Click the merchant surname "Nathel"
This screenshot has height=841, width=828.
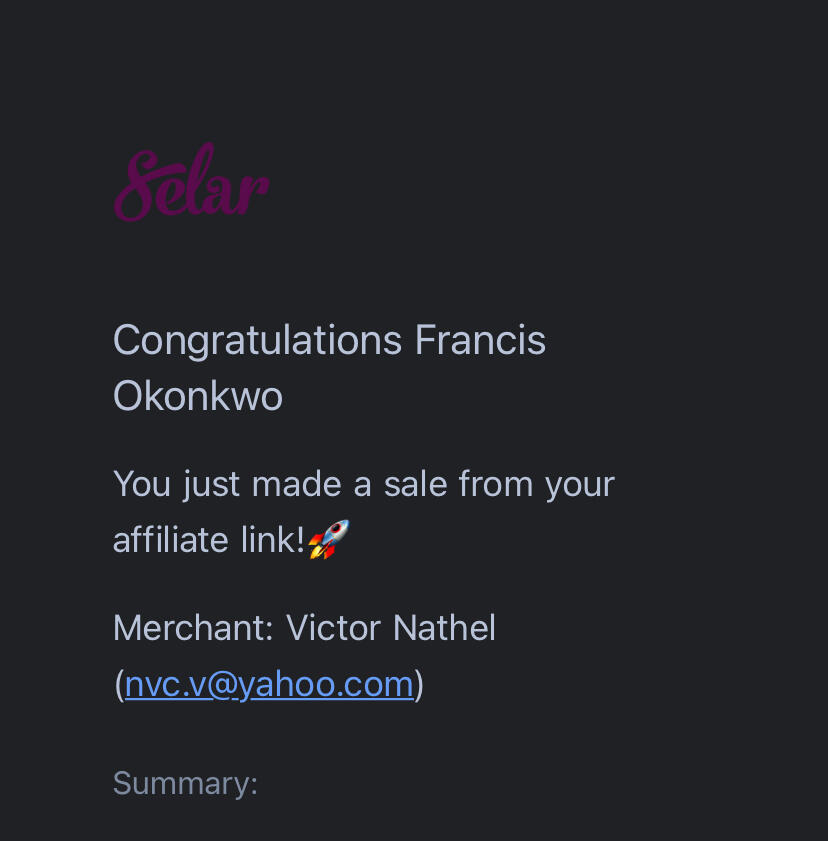[445, 629]
